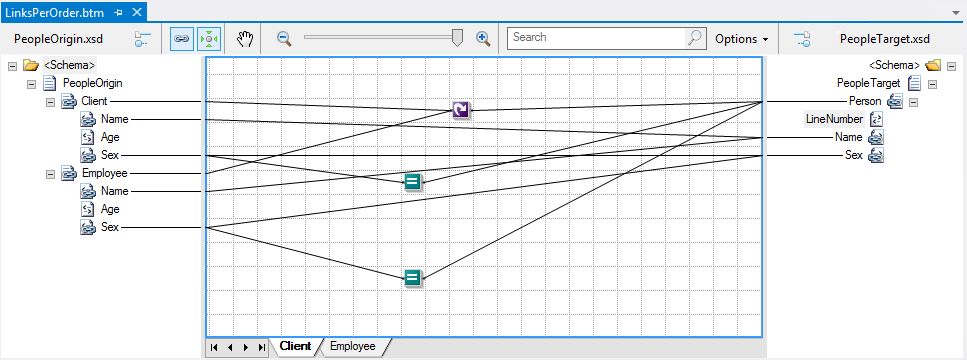The image size is (967, 360).
Task: Select the Client map page tab
Action: 295,346
